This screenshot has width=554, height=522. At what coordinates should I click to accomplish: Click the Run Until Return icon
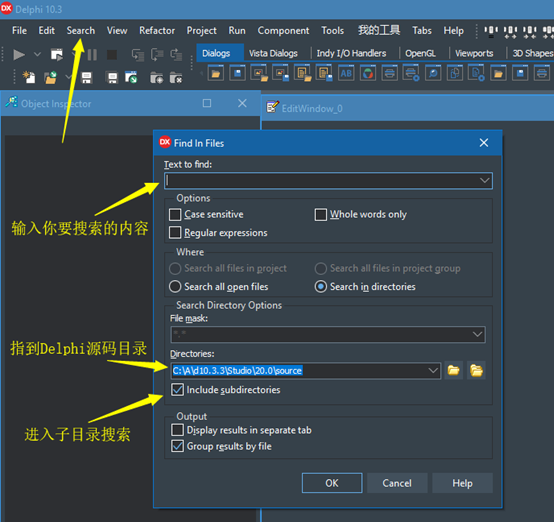tap(176, 55)
